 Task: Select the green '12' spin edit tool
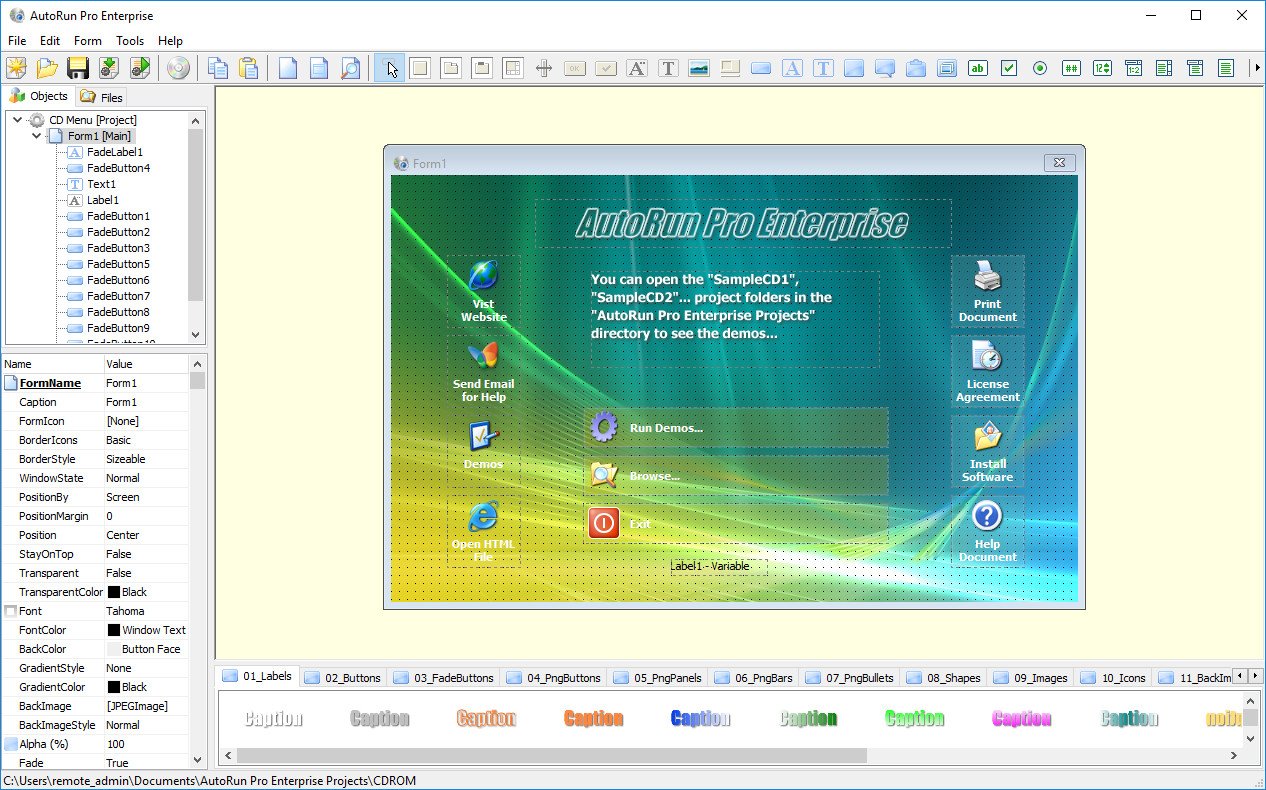tap(1102, 68)
